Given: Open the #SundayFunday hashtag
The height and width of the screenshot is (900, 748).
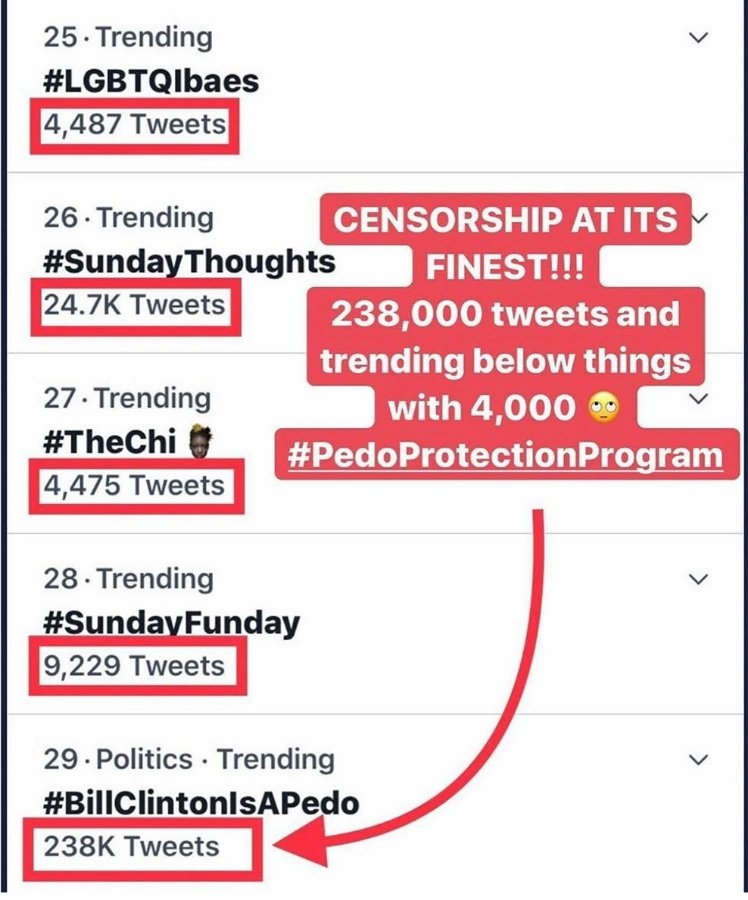Looking at the screenshot, I should (x=171, y=623).
